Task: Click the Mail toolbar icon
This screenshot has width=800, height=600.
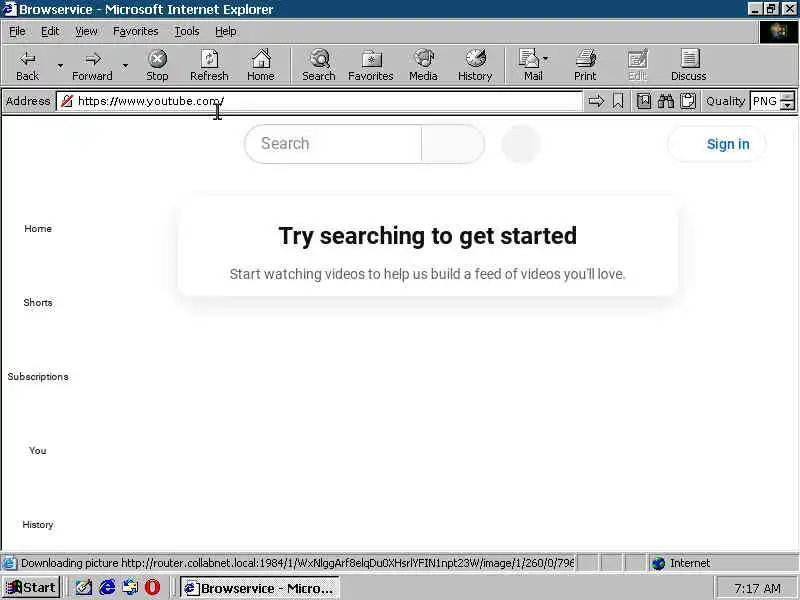Action: [x=530, y=65]
